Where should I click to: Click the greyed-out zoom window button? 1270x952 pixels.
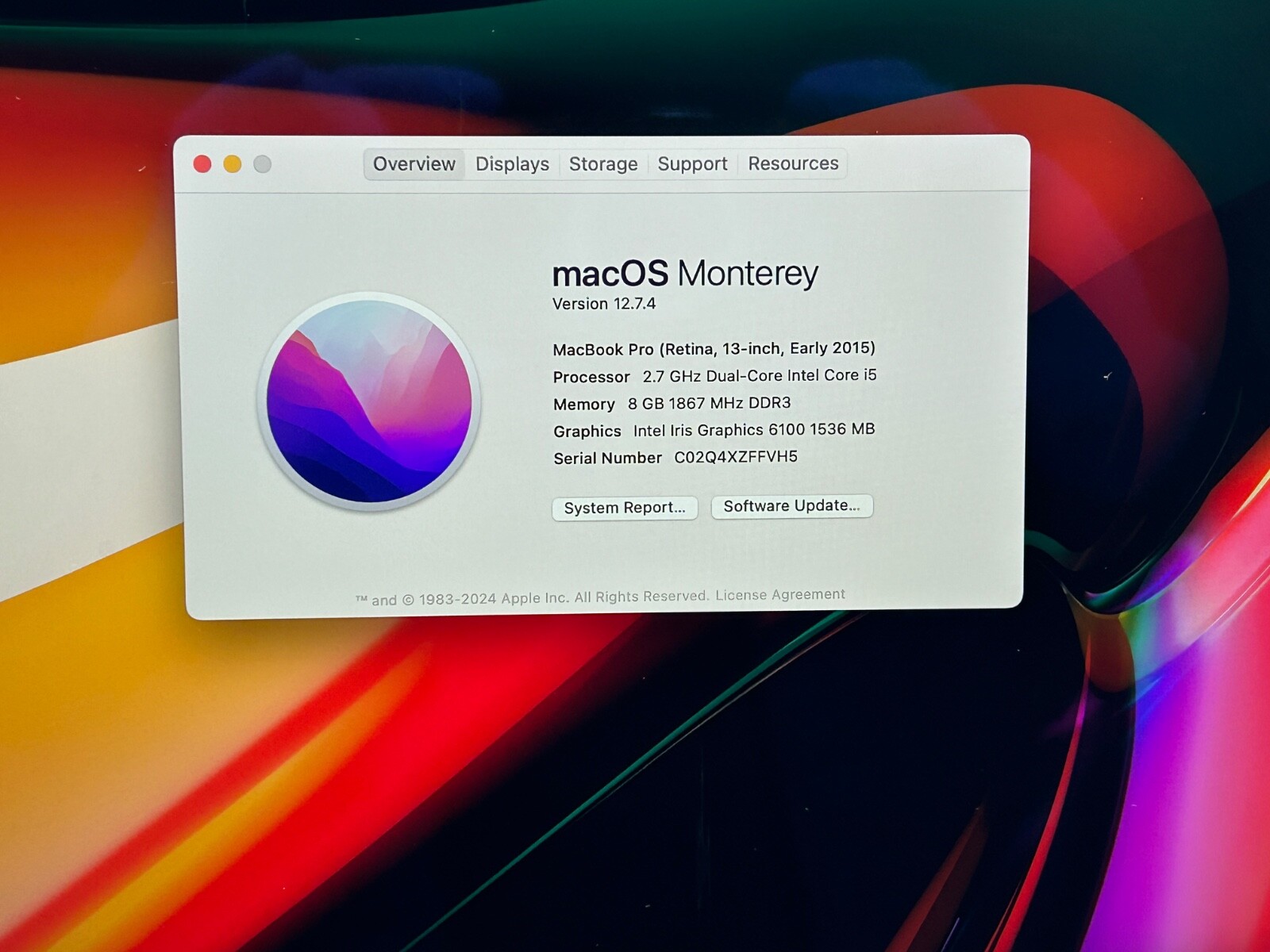(x=263, y=164)
